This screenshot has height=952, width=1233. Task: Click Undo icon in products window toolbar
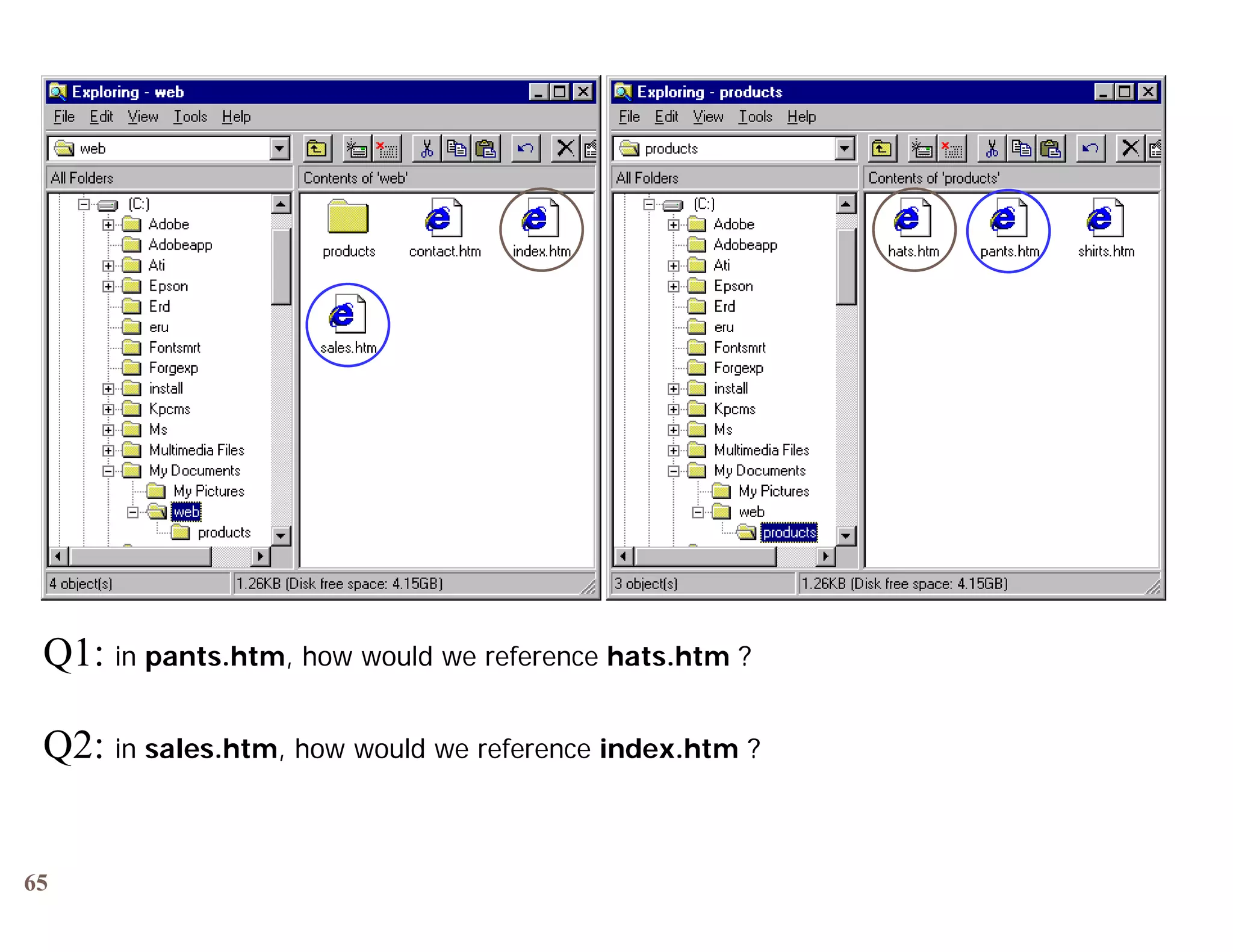(x=1091, y=149)
